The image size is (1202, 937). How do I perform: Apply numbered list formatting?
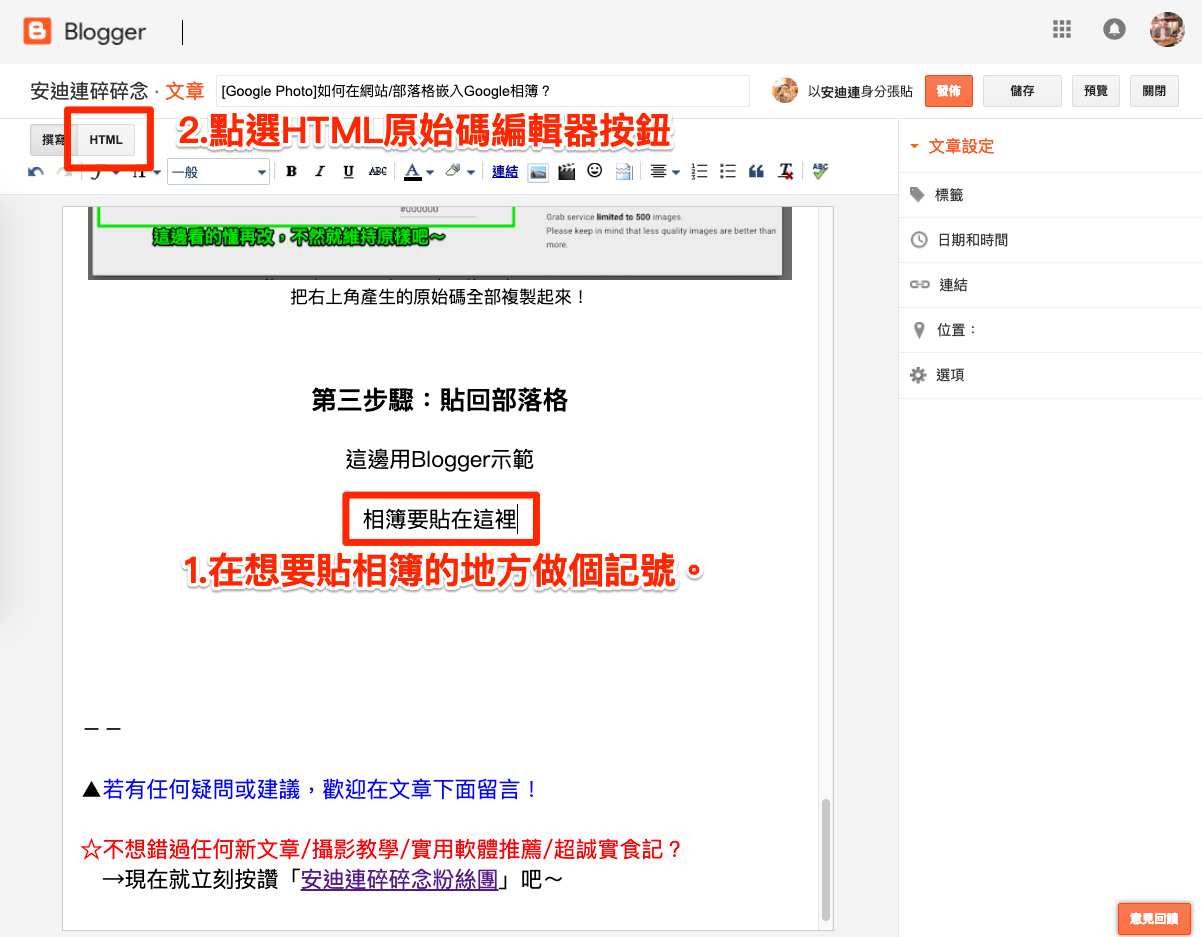click(700, 172)
